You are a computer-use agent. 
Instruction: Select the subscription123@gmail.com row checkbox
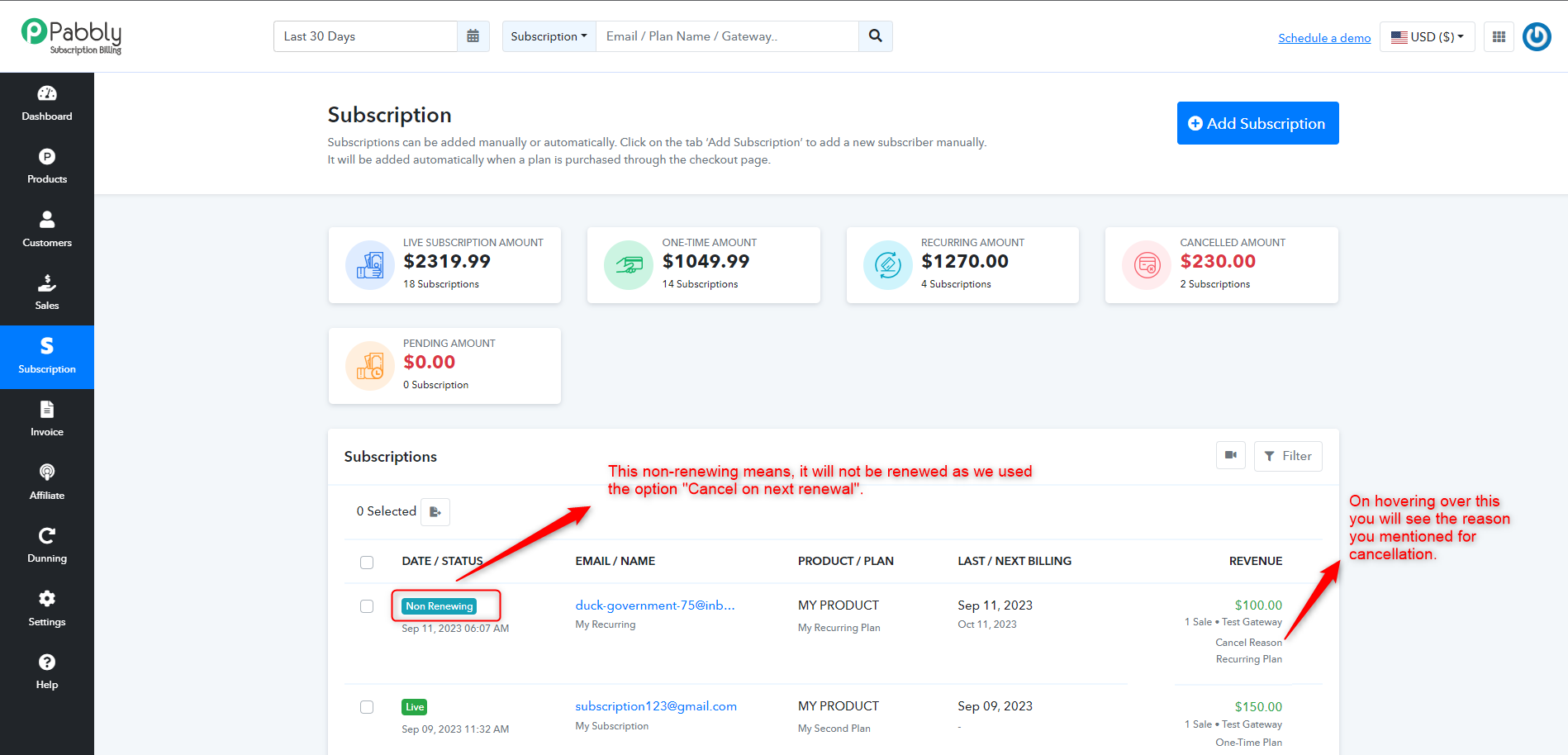coord(367,707)
